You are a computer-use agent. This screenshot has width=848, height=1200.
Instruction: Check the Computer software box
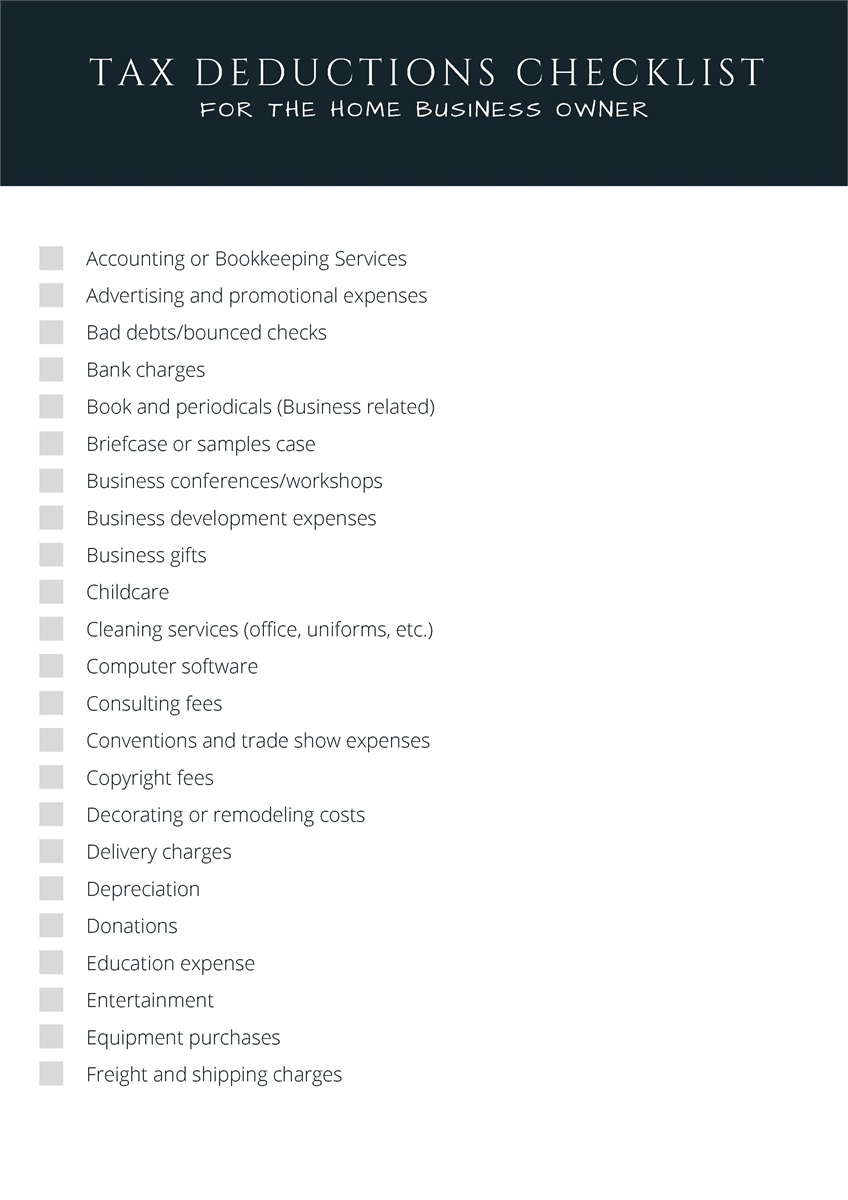pyautogui.click(x=51, y=665)
